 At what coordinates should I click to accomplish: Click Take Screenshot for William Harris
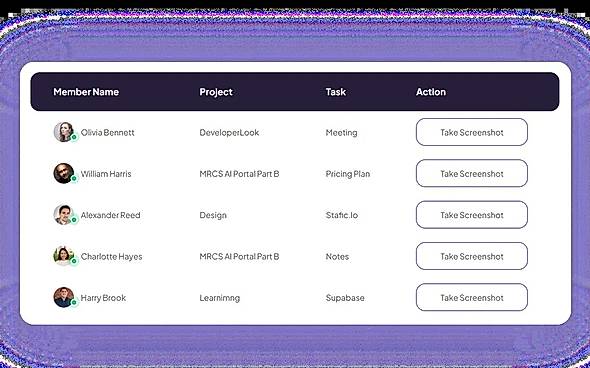coord(471,173)
